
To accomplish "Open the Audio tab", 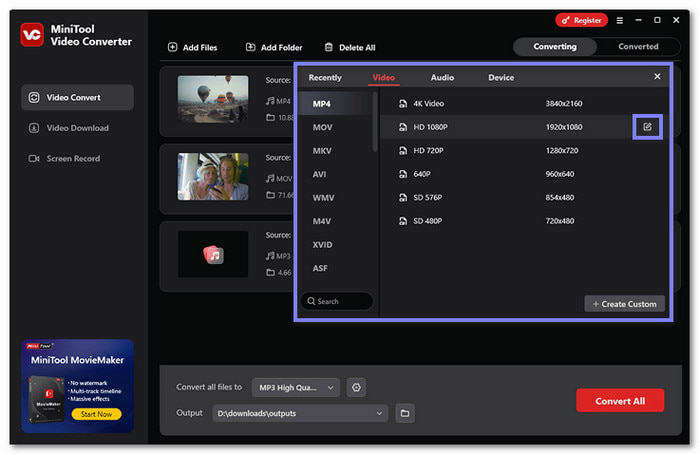I will pos(442,77).
